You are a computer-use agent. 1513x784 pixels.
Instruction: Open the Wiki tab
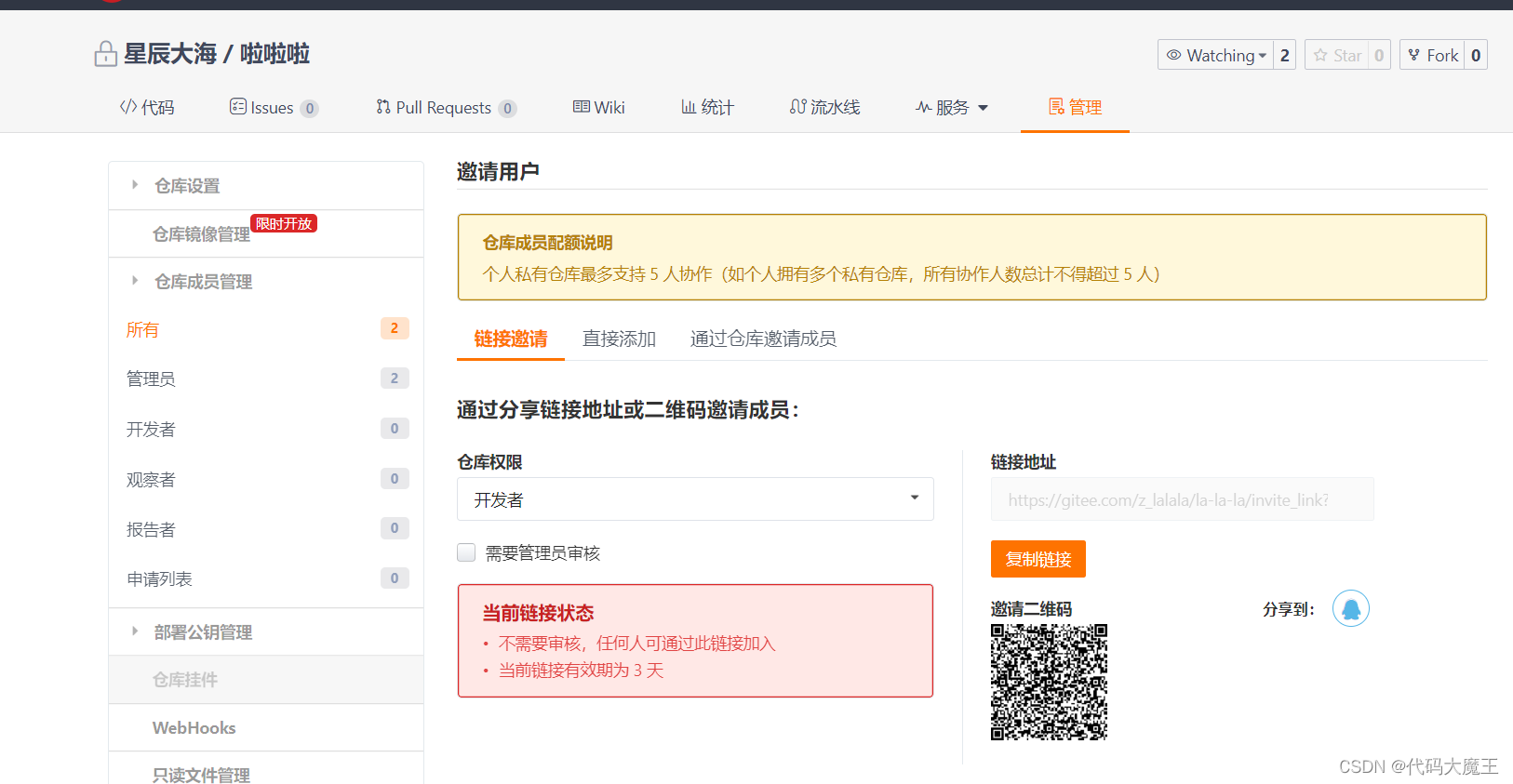click(x=598, y=108)
